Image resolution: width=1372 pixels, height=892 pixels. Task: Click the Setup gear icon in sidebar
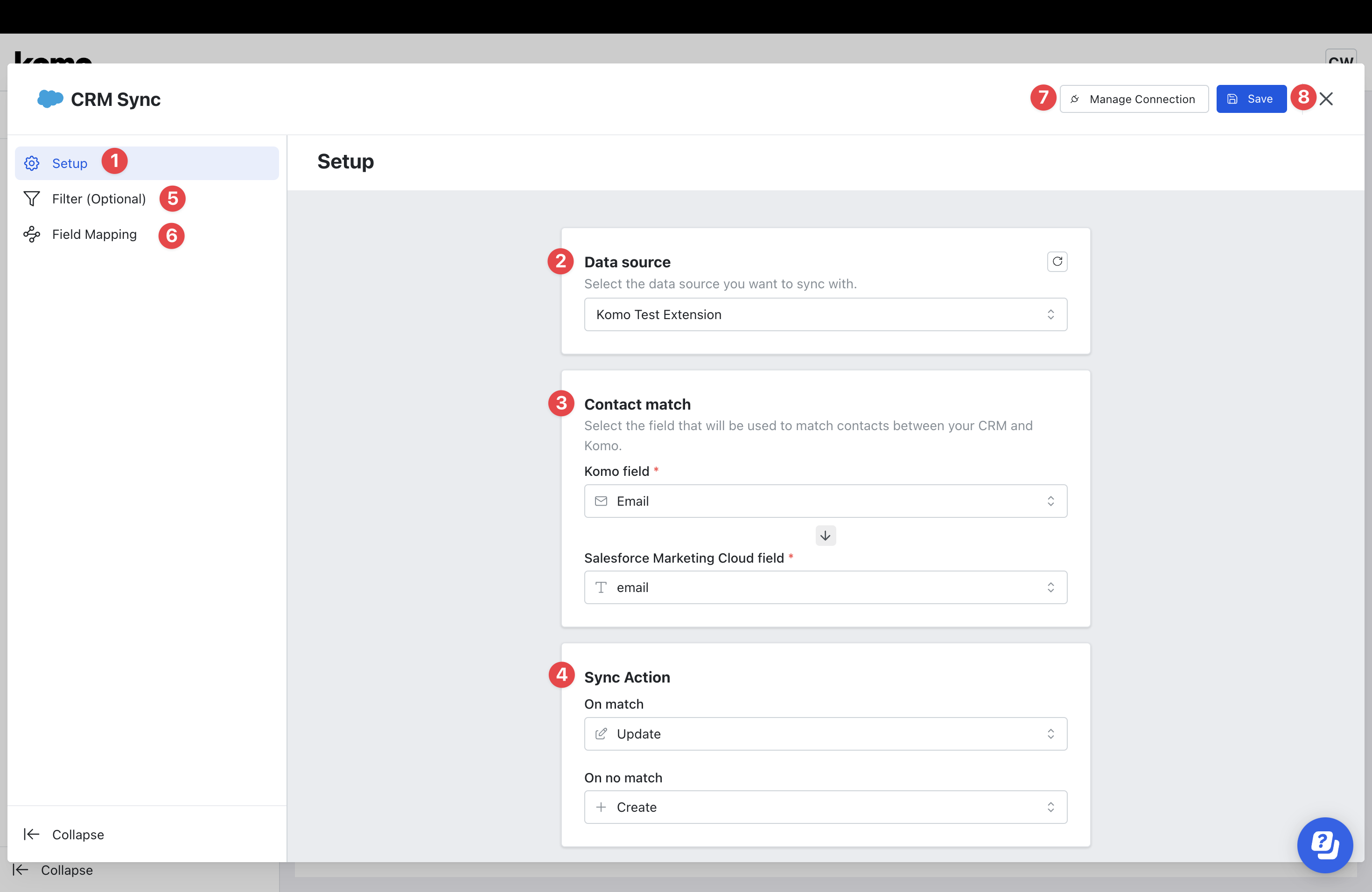pos(32,163)
